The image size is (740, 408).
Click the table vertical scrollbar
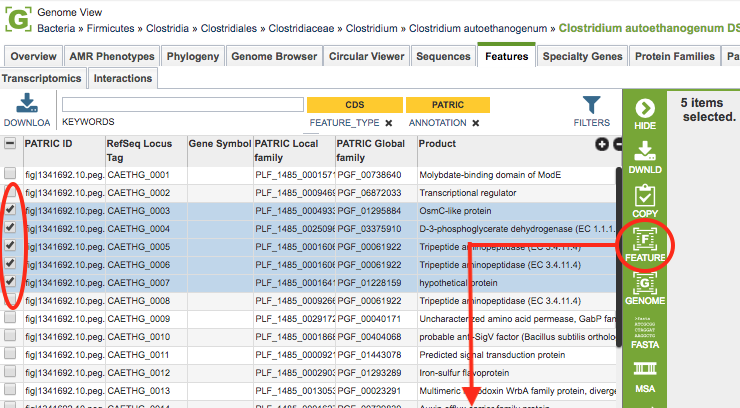619,257
